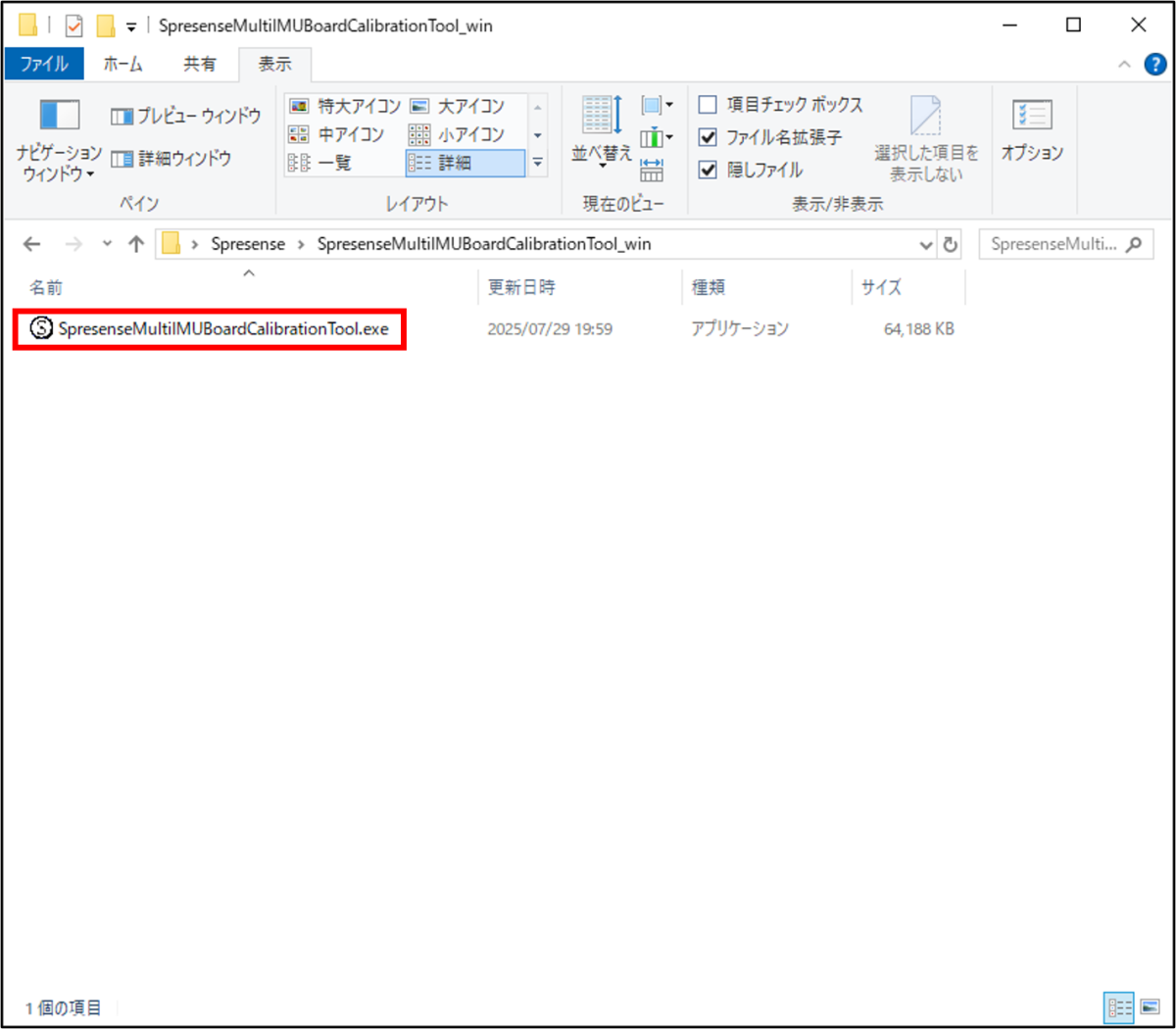Open recent locations dropdown arrow
Image resolution: width=1176 pixels, height=1029 pixels.
[107, 244]
